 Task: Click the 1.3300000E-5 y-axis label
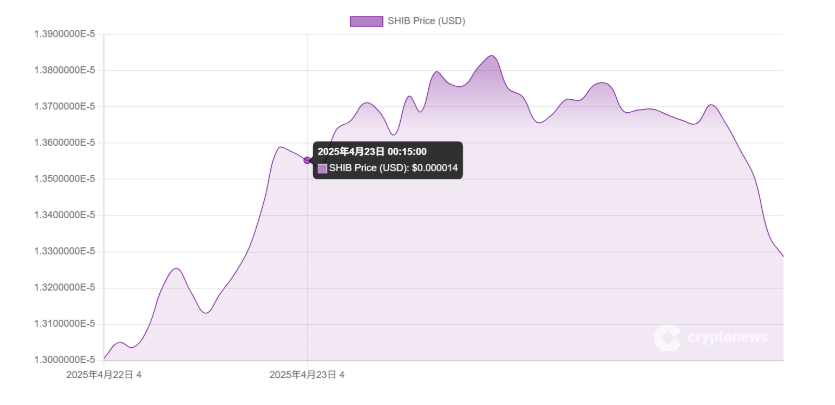point(65,252)
